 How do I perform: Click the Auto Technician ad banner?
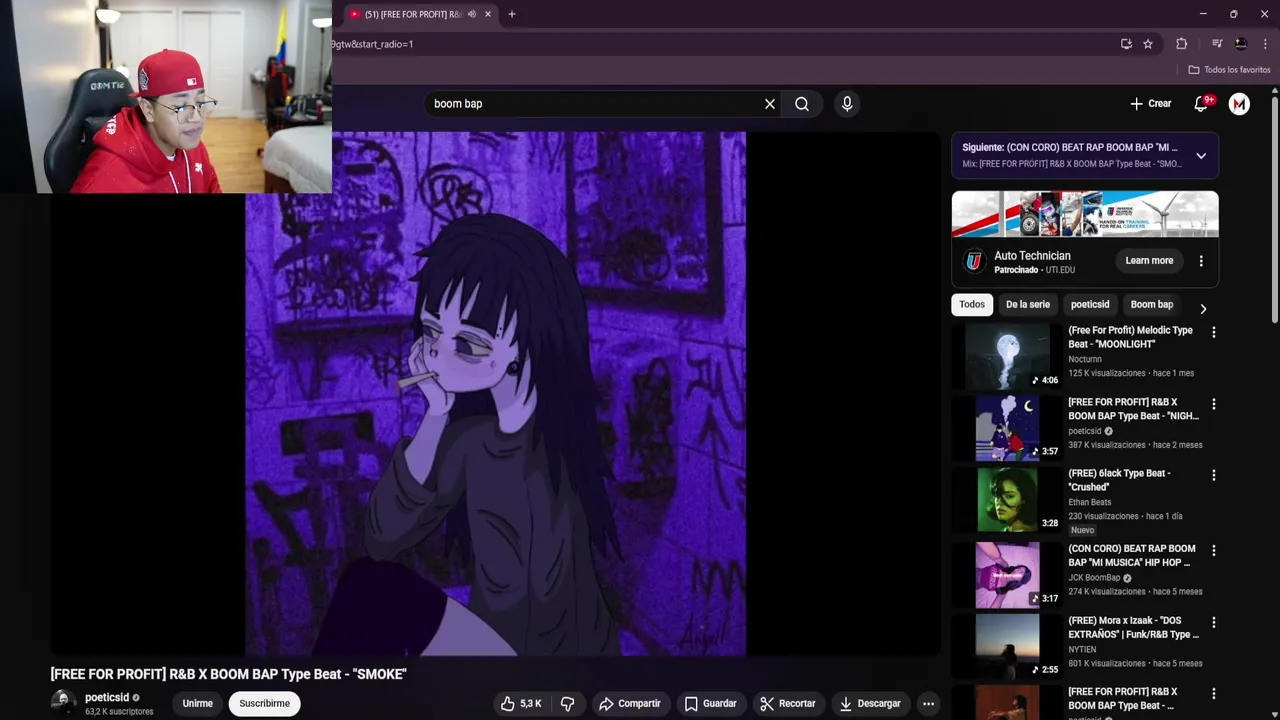(x=1085, y=214)
